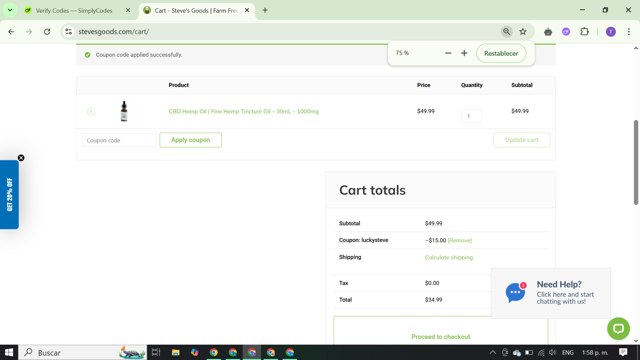Open Chrome's three-dot menu
Viewport: 640px width, 360px height.
coord(629,31)
